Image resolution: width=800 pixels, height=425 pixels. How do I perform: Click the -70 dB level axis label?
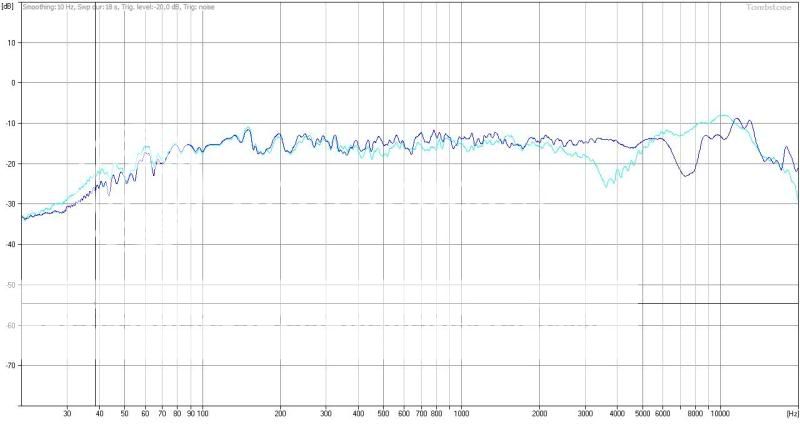point(10,366)
